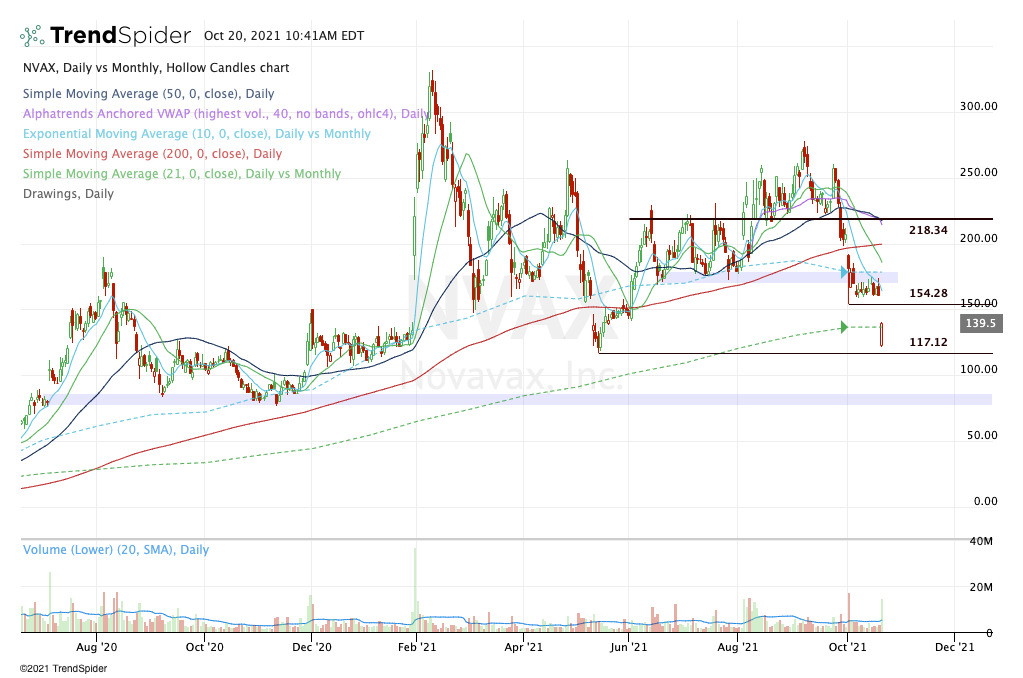Click the TrendSpider brand name text

[120, 36]
